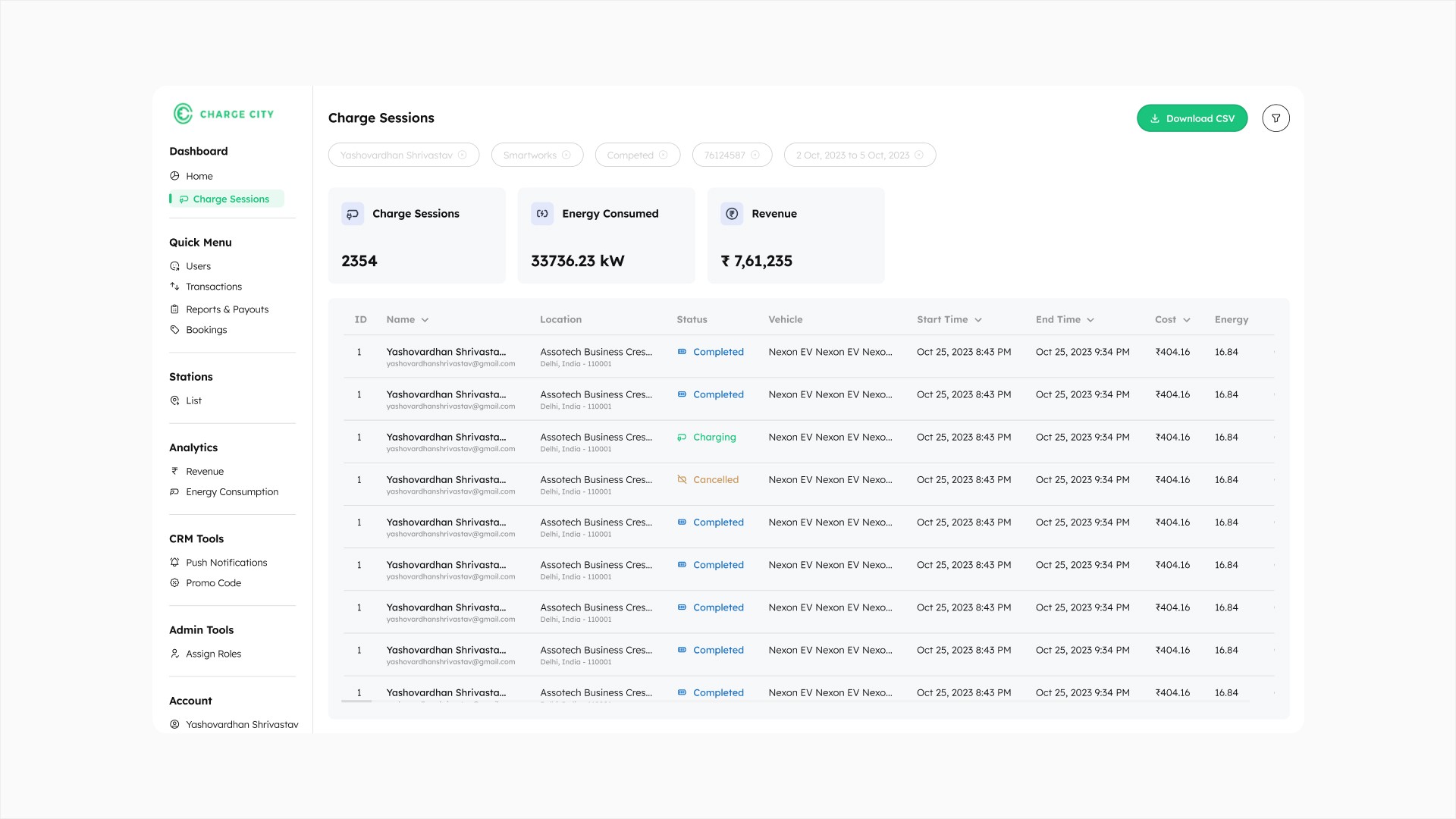Go to Reports & Payouts
This screenshot has width=1456, height=819.
tap(227, 309)
